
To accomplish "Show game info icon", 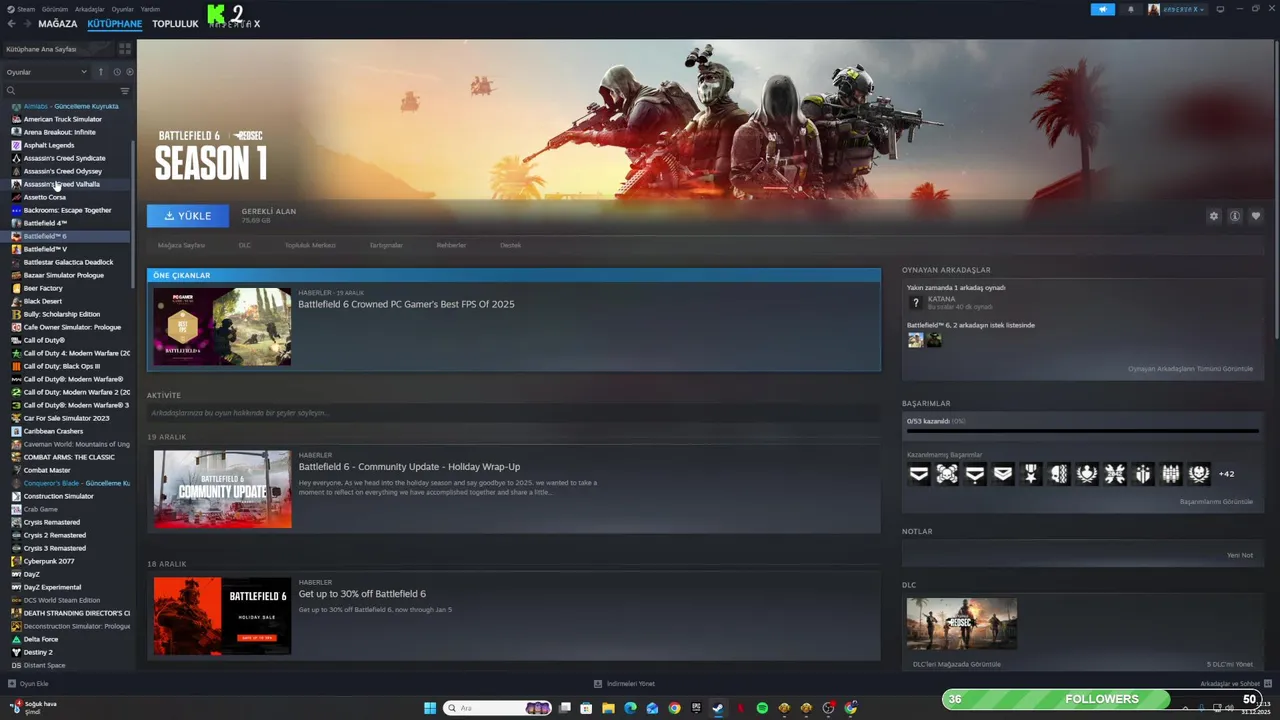I will click(x=1235, y=216).
